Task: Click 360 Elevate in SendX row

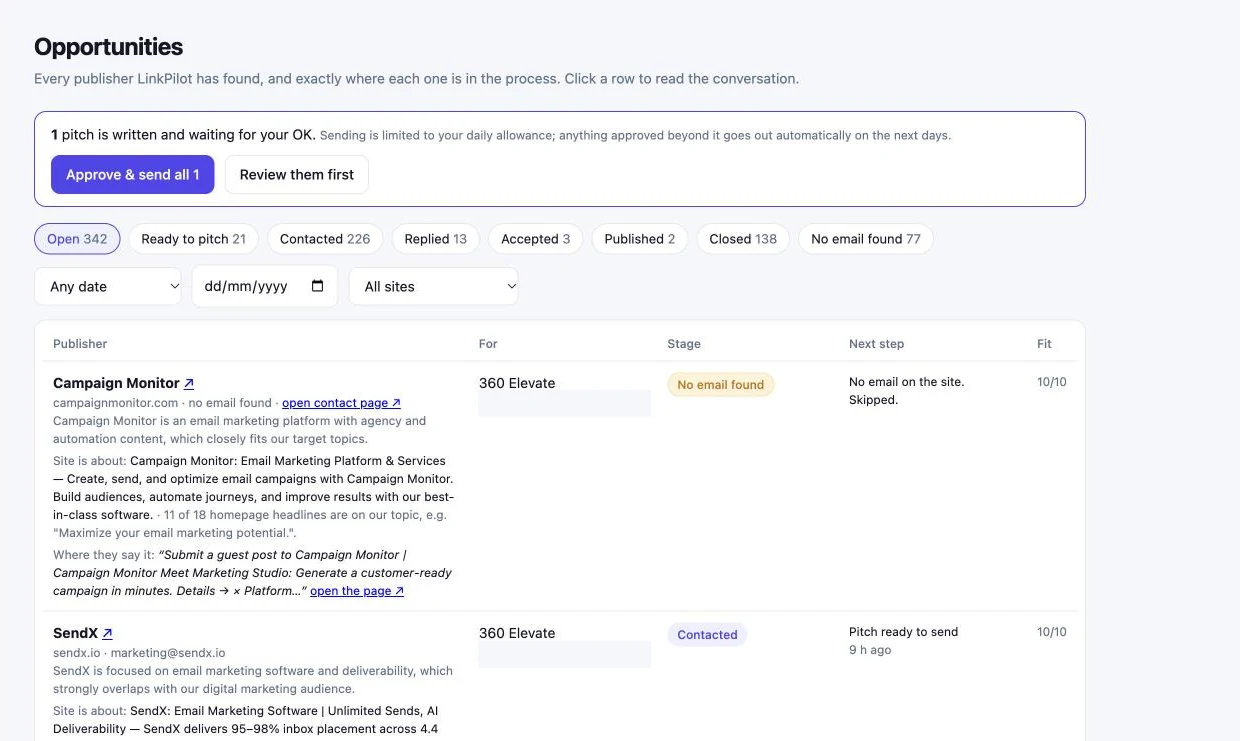Action: coord(517,633)
